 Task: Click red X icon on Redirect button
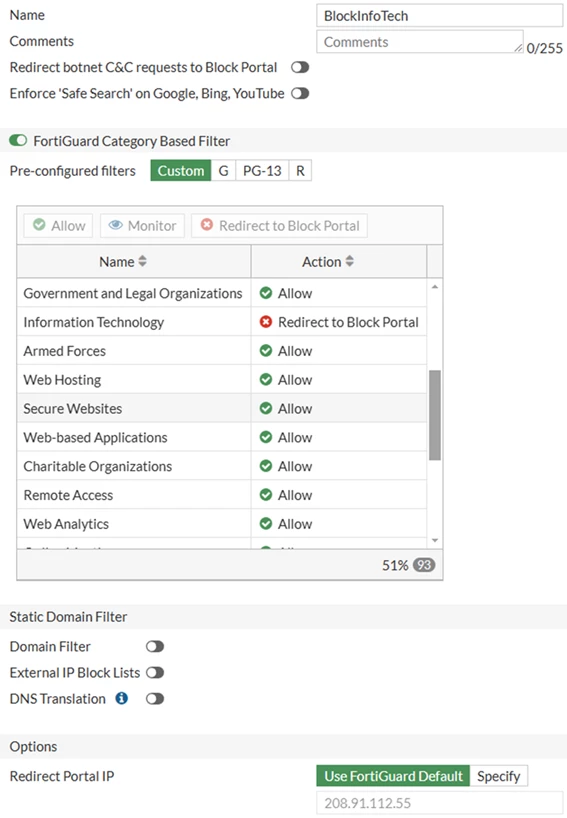coord(207,225)
